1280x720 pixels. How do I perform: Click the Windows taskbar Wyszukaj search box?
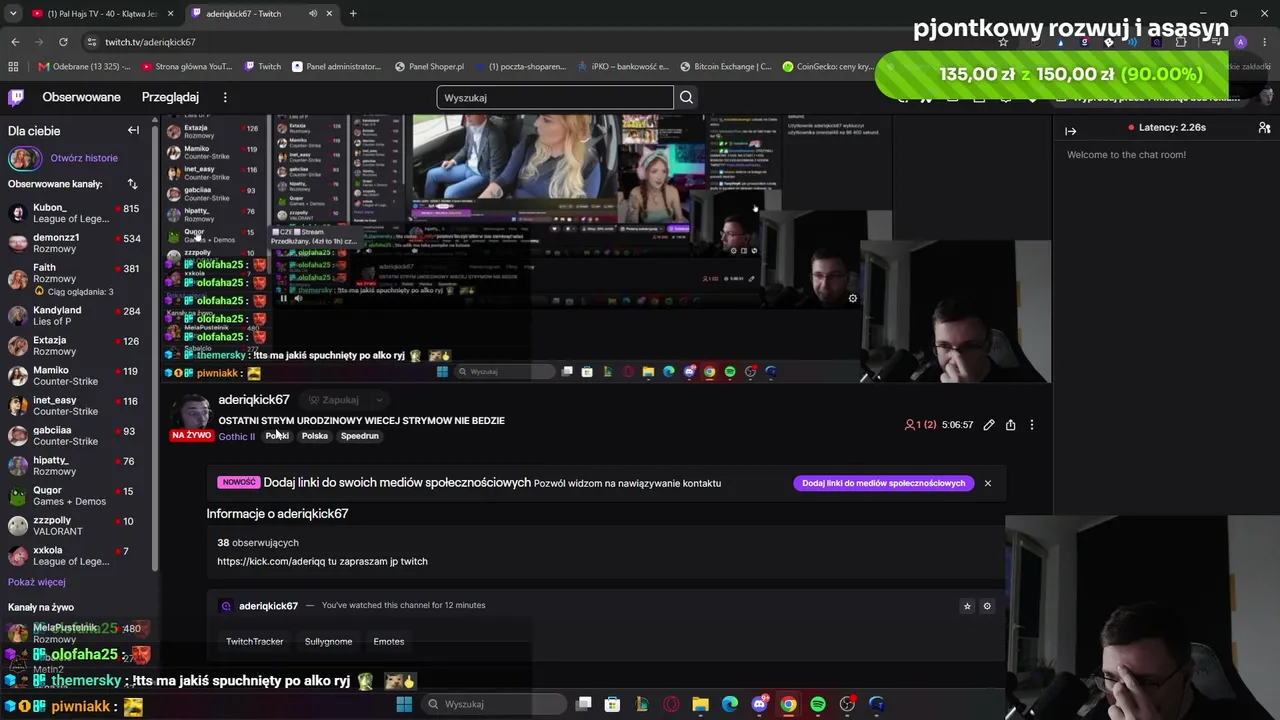[492, 704]
